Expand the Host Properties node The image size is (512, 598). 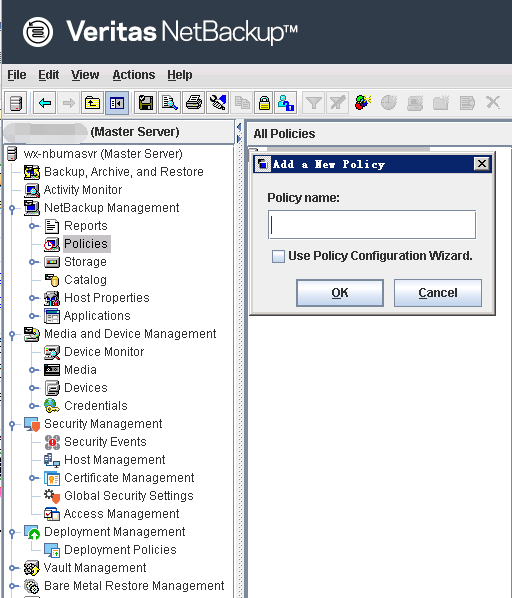[x=33, y=298]
